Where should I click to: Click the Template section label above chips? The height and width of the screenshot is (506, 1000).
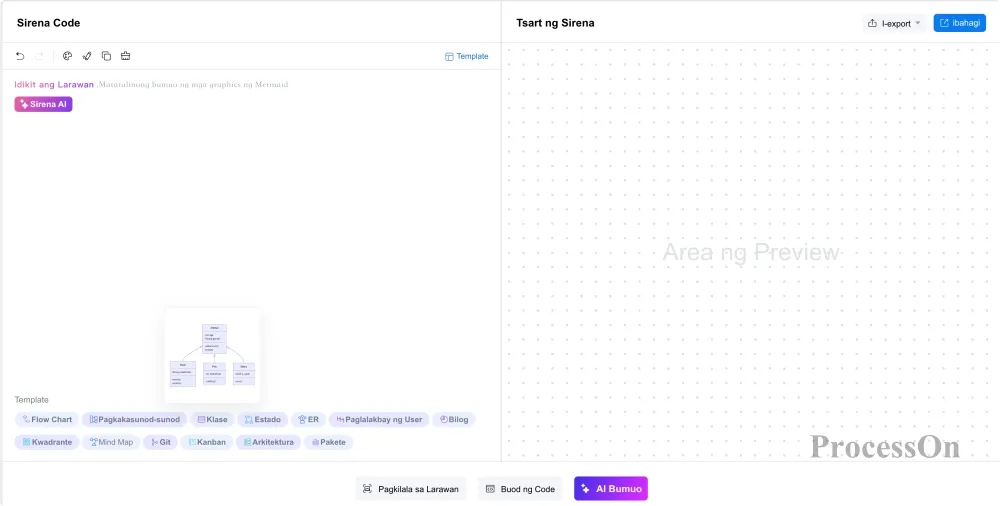32,399
